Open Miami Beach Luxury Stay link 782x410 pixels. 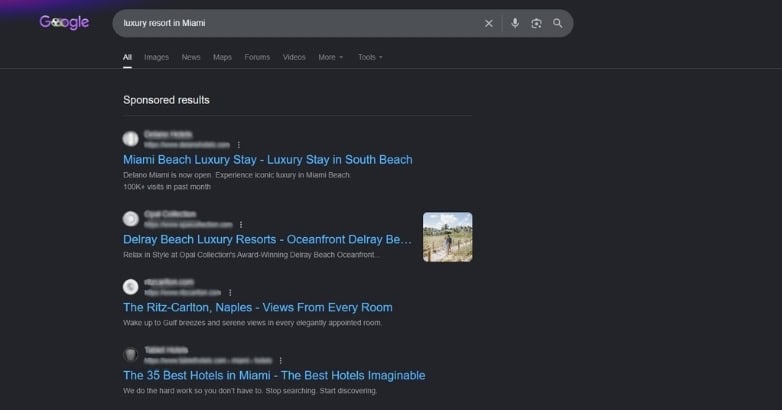(267, 160)
